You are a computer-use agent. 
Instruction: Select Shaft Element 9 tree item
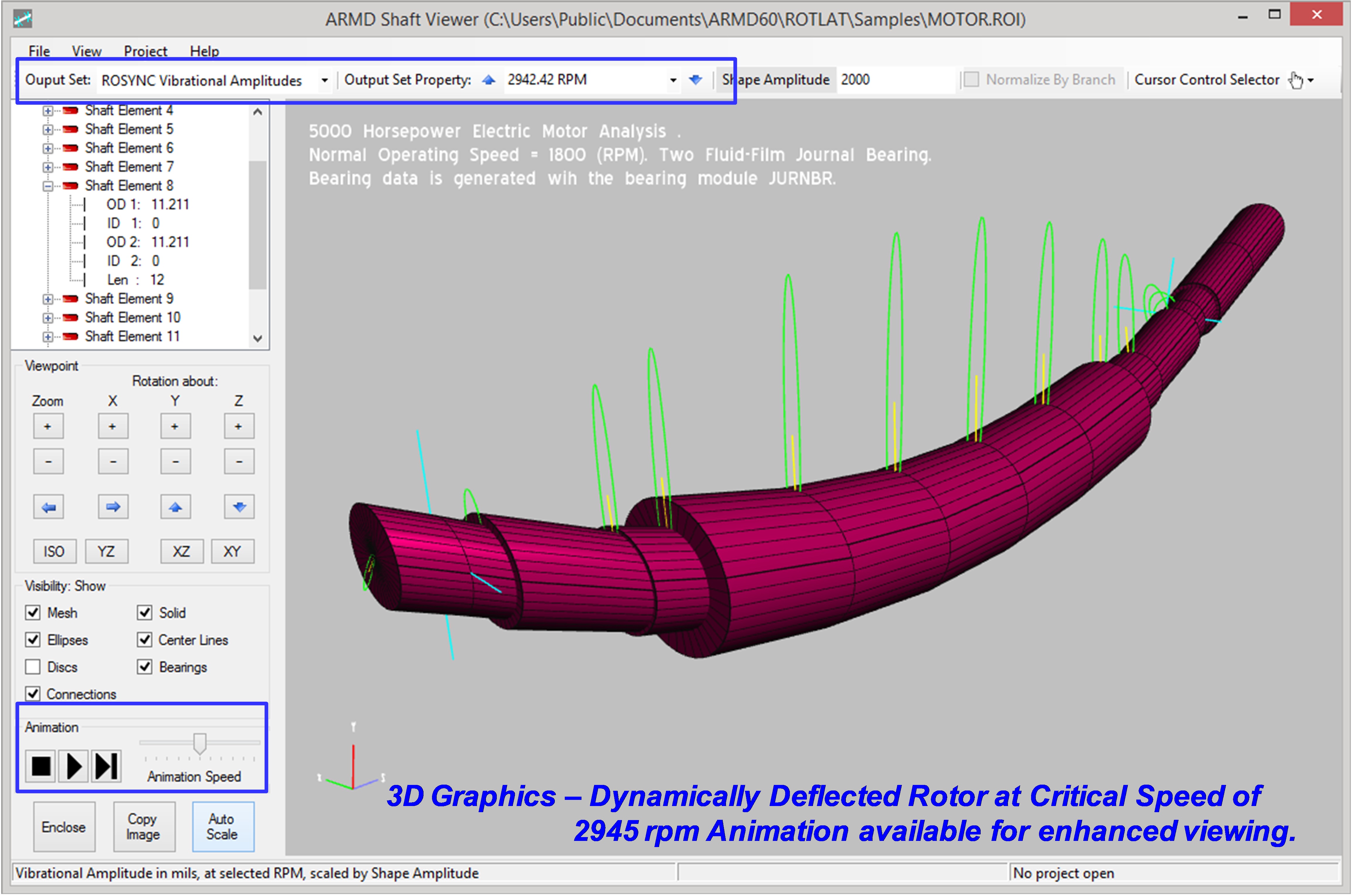(x=129, y=299)
